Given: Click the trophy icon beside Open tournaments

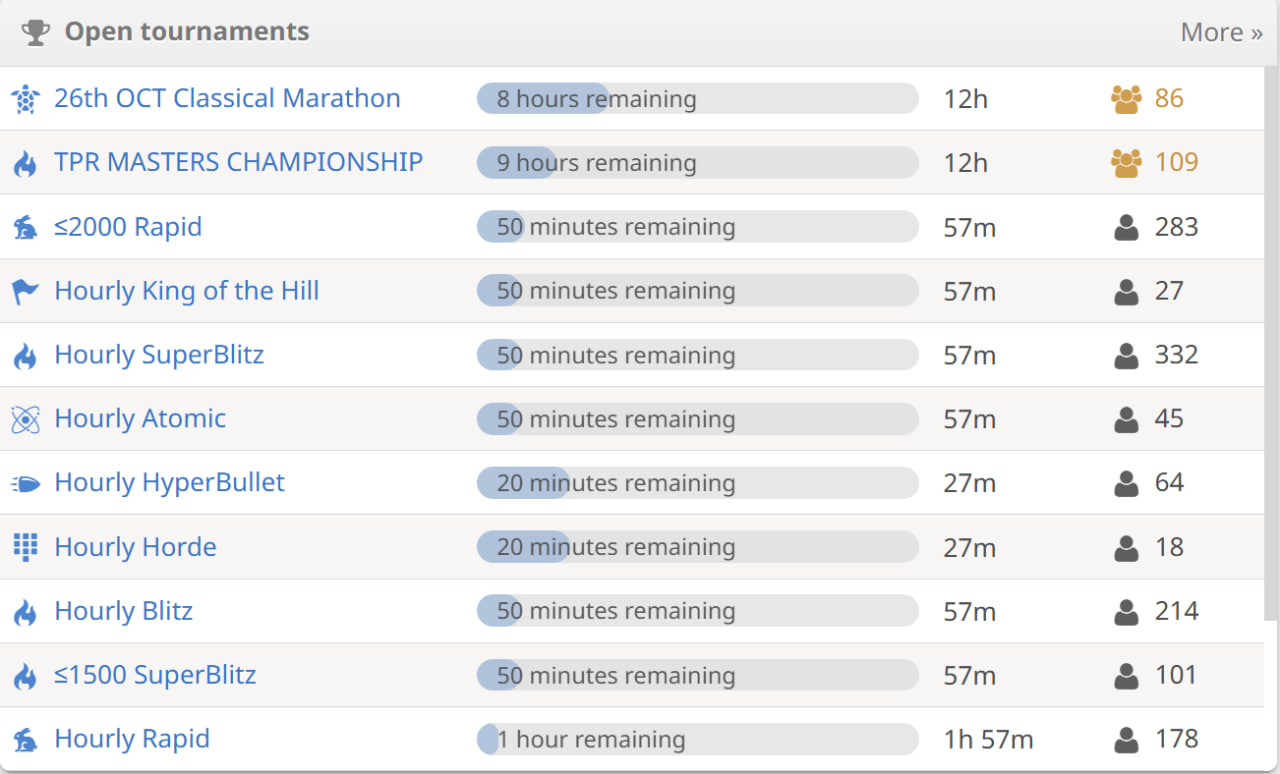Looking at the screenshot, I should 35,33.
